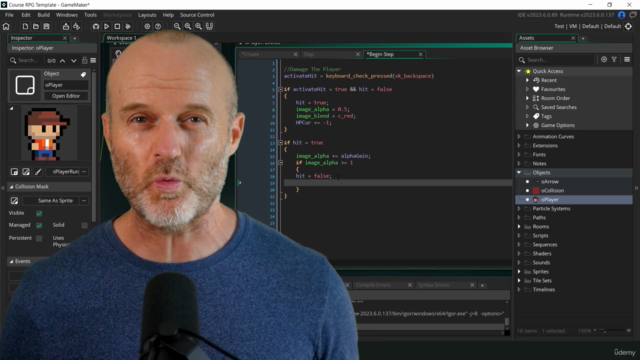This screenshot has height=360, width=640.
Task: Collapse the Objects folder
Action: point(519,172)
